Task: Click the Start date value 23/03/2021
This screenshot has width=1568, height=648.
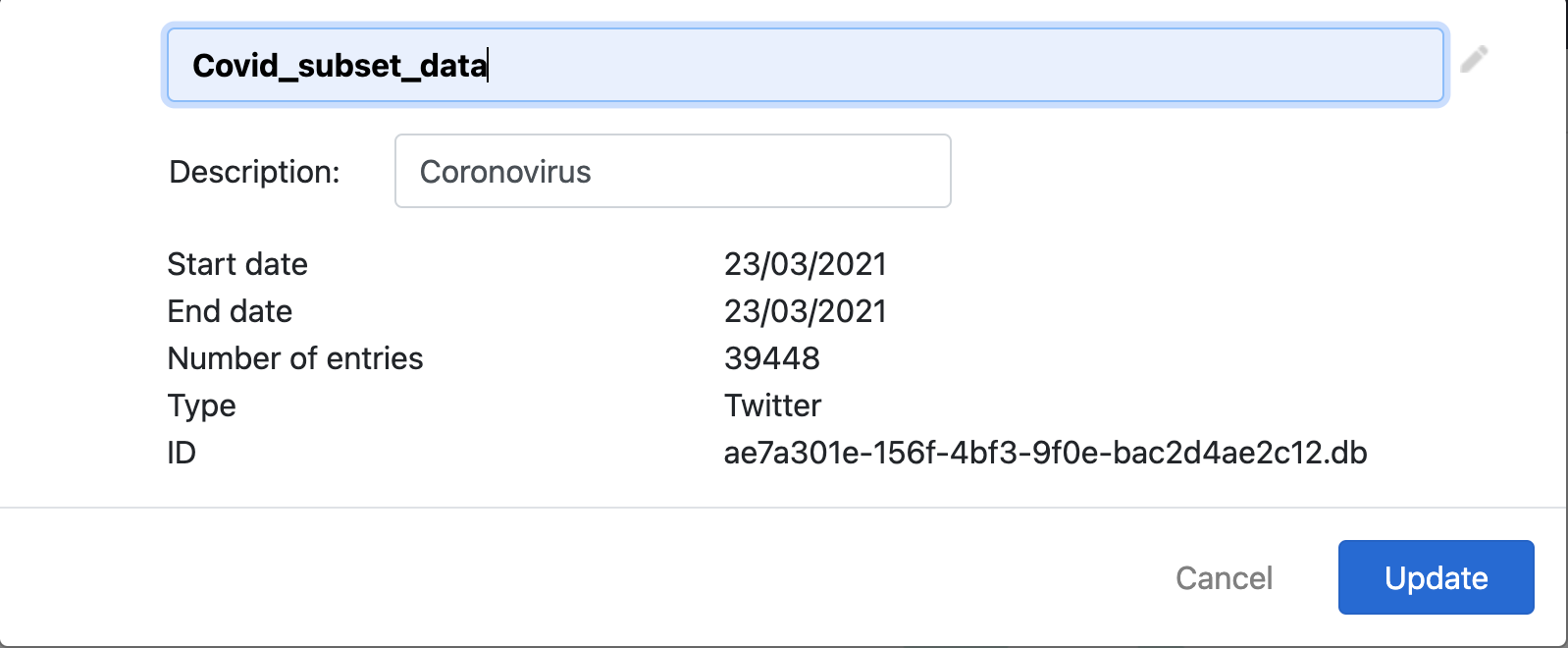Action: (806, 264)
